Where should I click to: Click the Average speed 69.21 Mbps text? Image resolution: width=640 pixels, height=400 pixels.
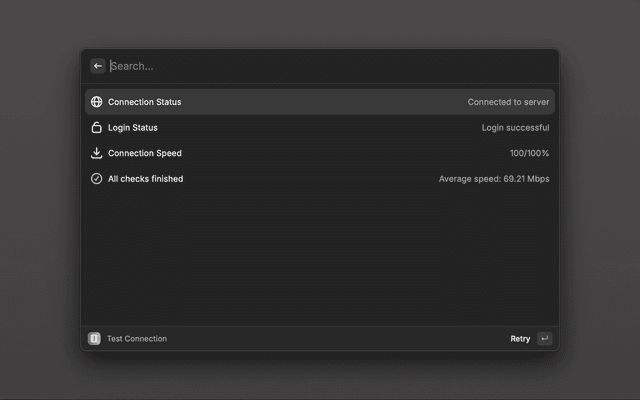click(x=494, y=179)
